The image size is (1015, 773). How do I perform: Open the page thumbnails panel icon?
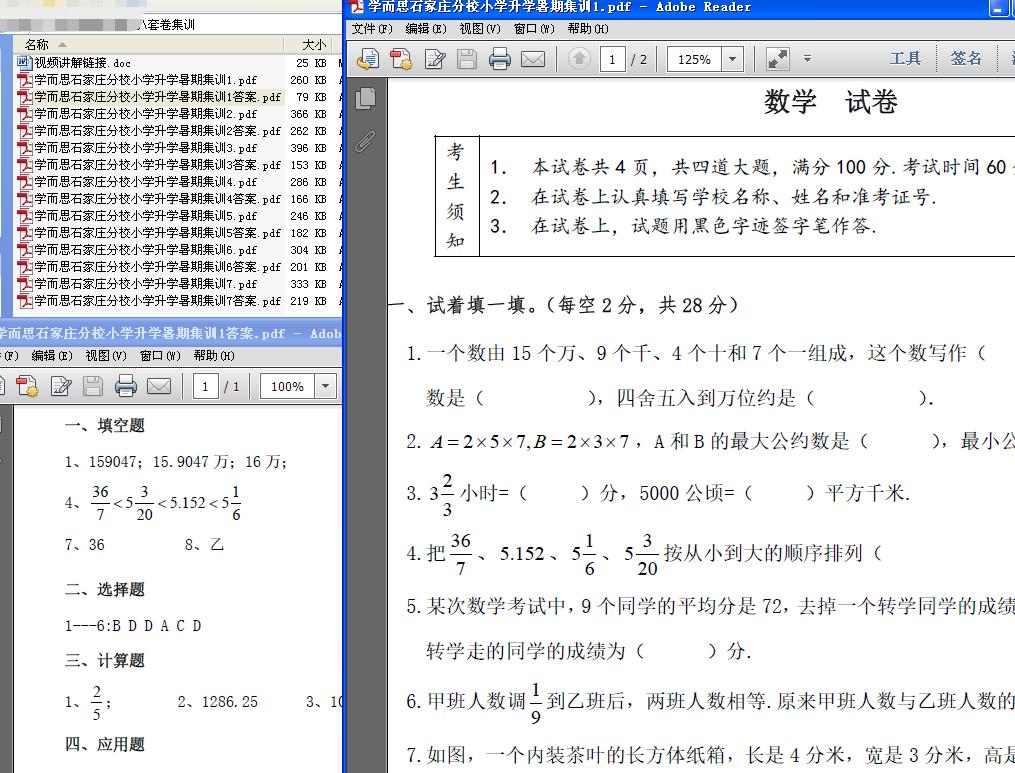366,98
